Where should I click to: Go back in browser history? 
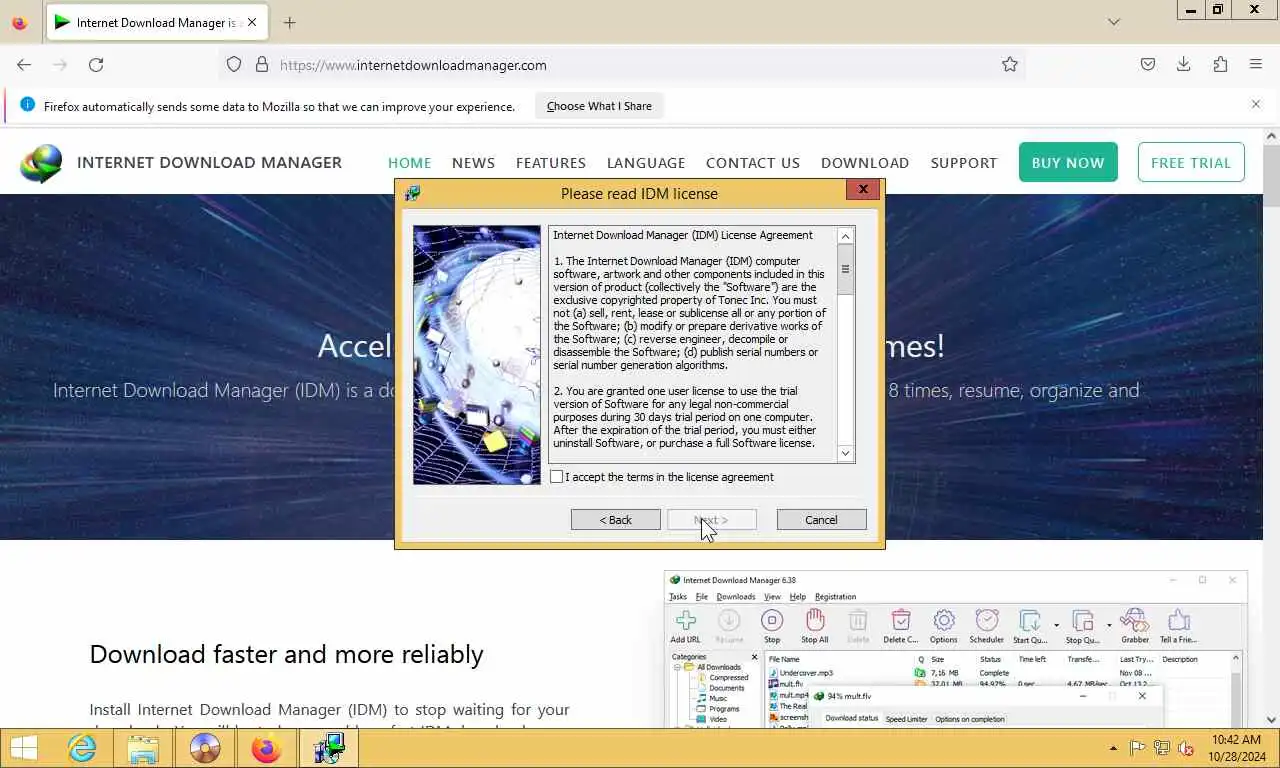click(x=24, y=64)
